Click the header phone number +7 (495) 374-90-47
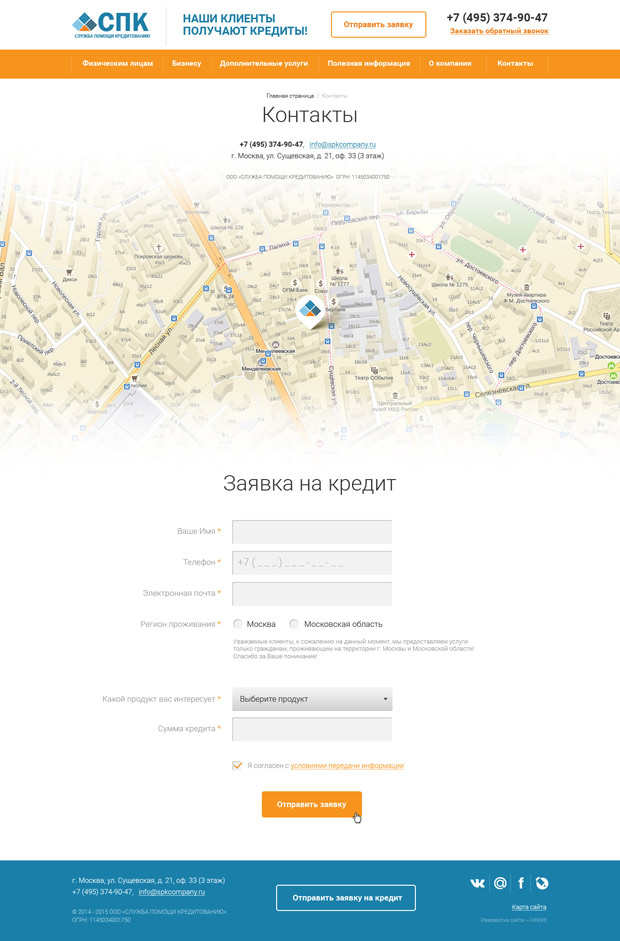 pyautogui.click(x=497, y=17)
